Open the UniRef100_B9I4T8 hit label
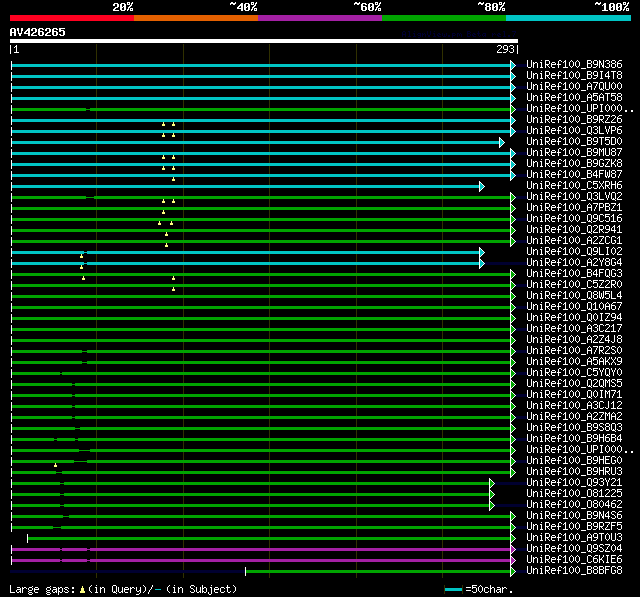The height and width of the screenshot is (597, 640). click(x=574, y=75)
